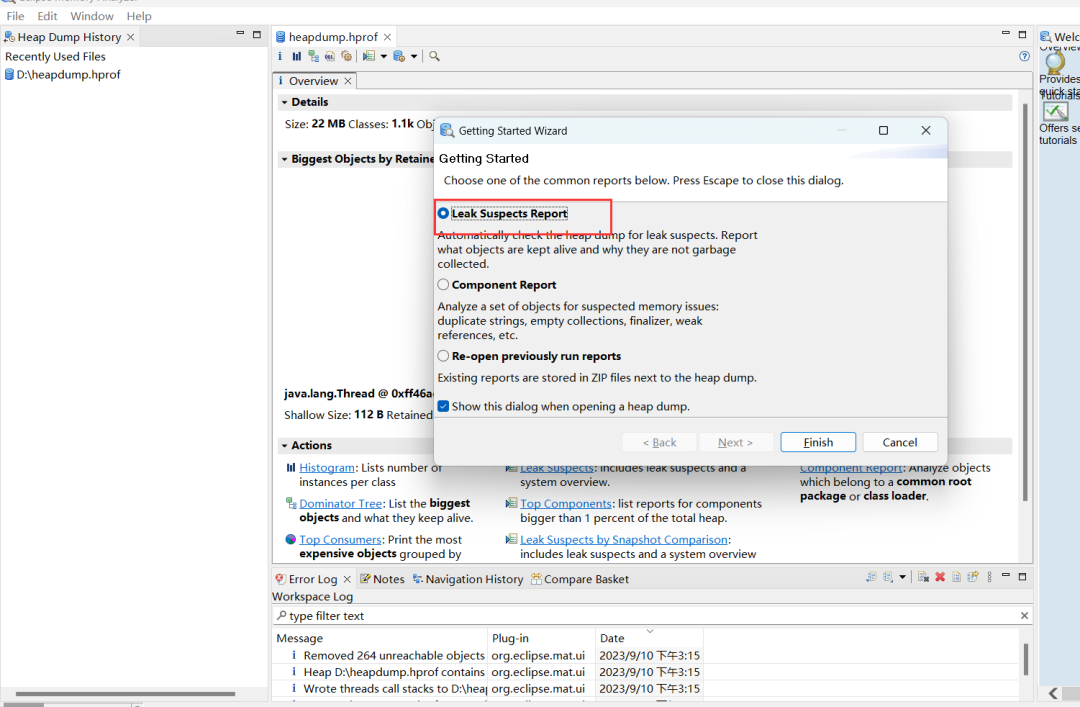Switch to the Navigation History tab
The image size is (1080, 707).
[473, 579]
